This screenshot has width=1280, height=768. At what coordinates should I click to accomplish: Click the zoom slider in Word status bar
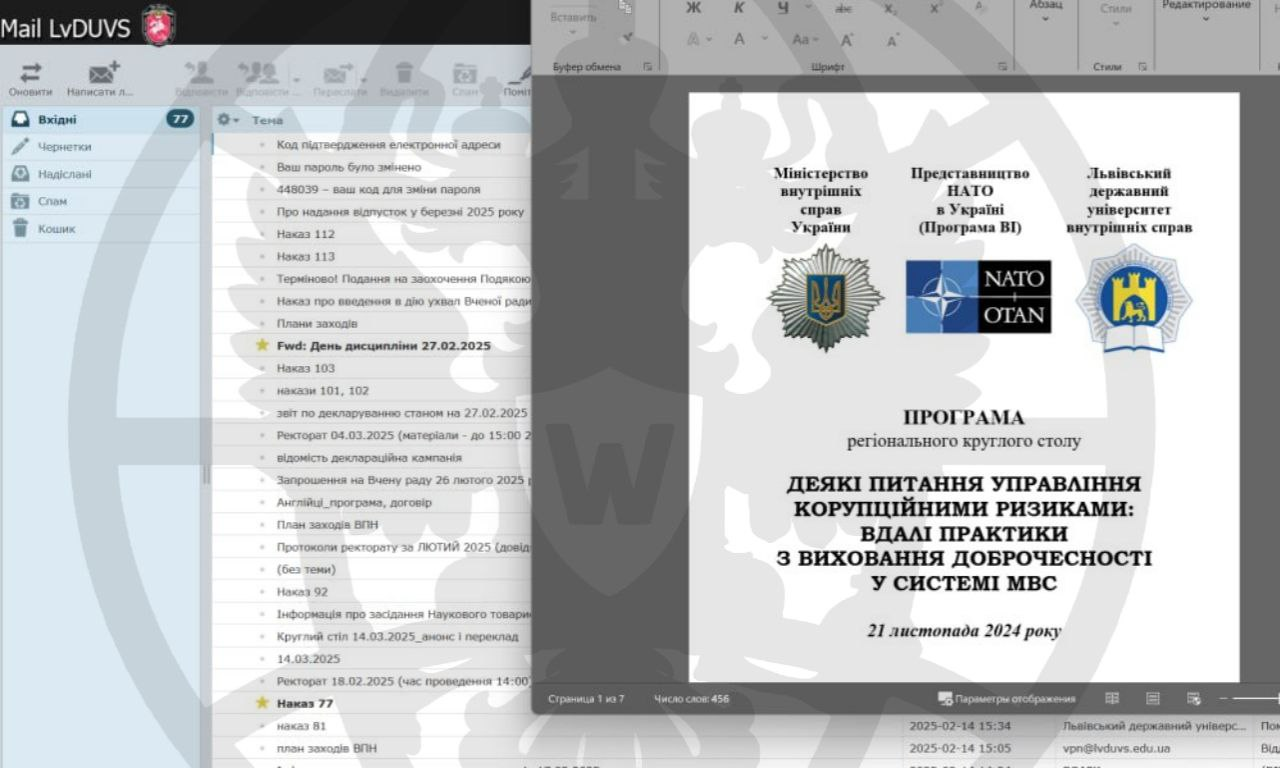point(1255,699)
